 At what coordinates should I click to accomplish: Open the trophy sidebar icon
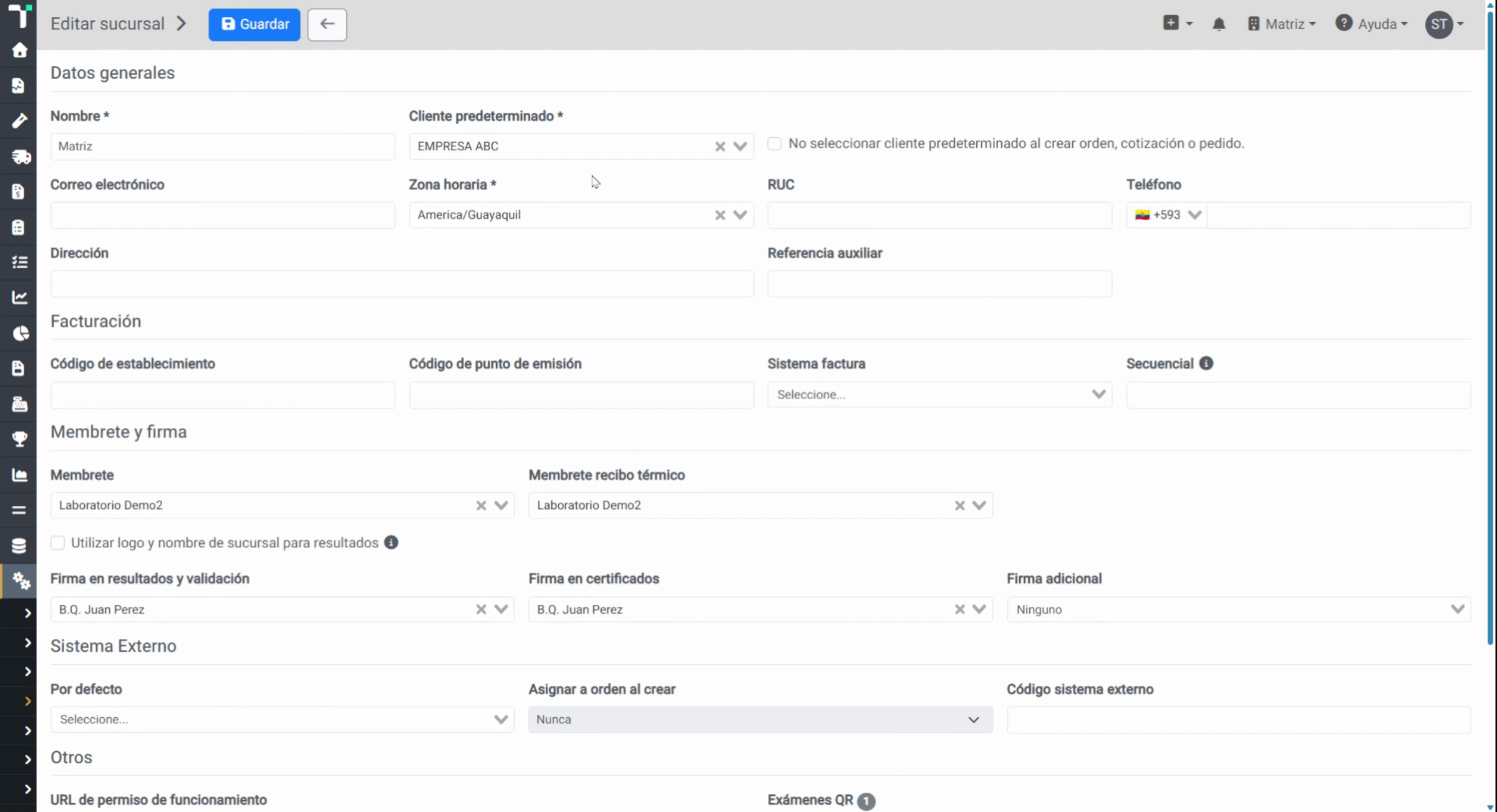pos(19,439)
